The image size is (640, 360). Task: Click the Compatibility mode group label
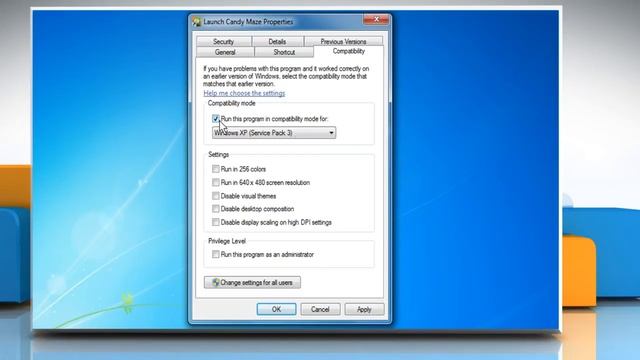pyautogui.click(x=231, y=103)
